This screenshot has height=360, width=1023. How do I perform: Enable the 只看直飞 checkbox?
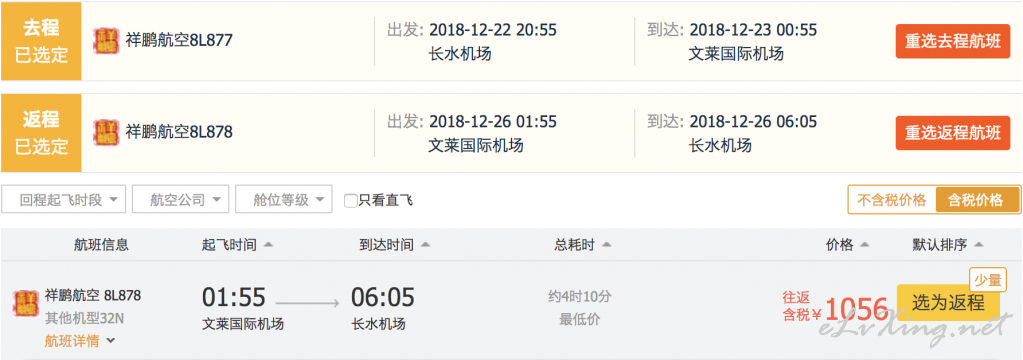pyautogui.click(x=350, y=200)
